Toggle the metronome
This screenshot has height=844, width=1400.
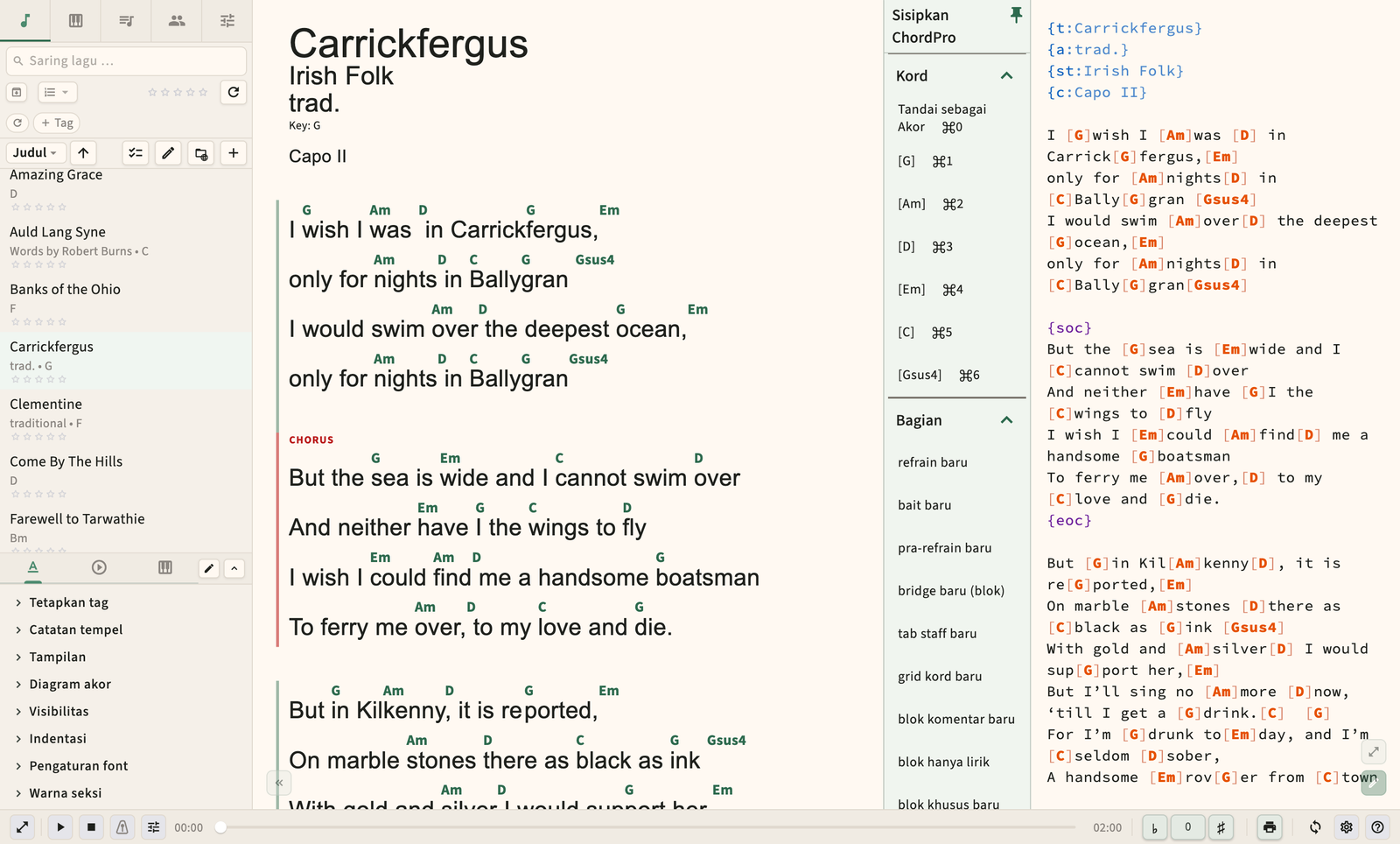122,826
